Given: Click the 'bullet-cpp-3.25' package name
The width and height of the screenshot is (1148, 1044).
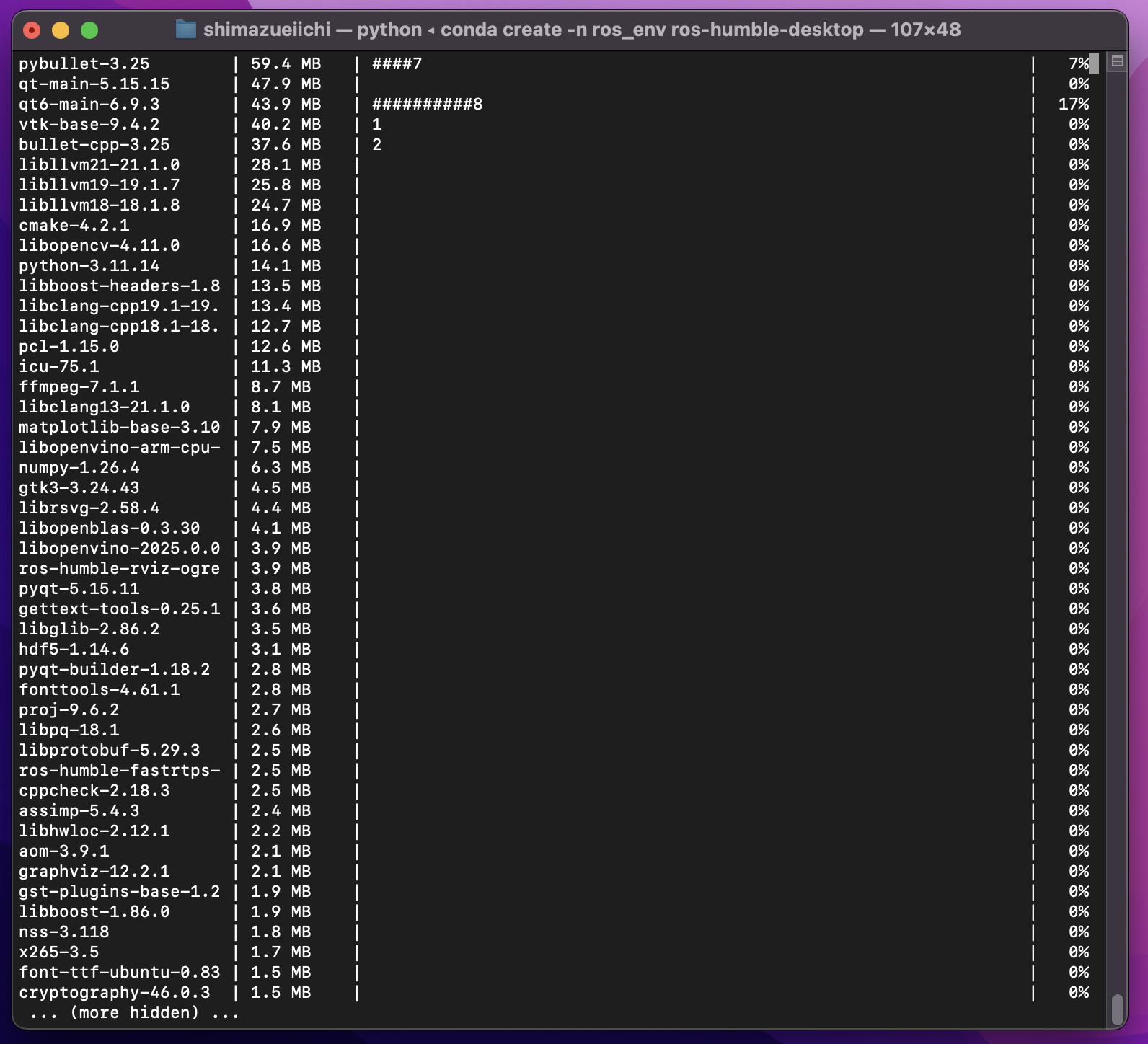Looking at the screenshot, I should tap(94, 145).
